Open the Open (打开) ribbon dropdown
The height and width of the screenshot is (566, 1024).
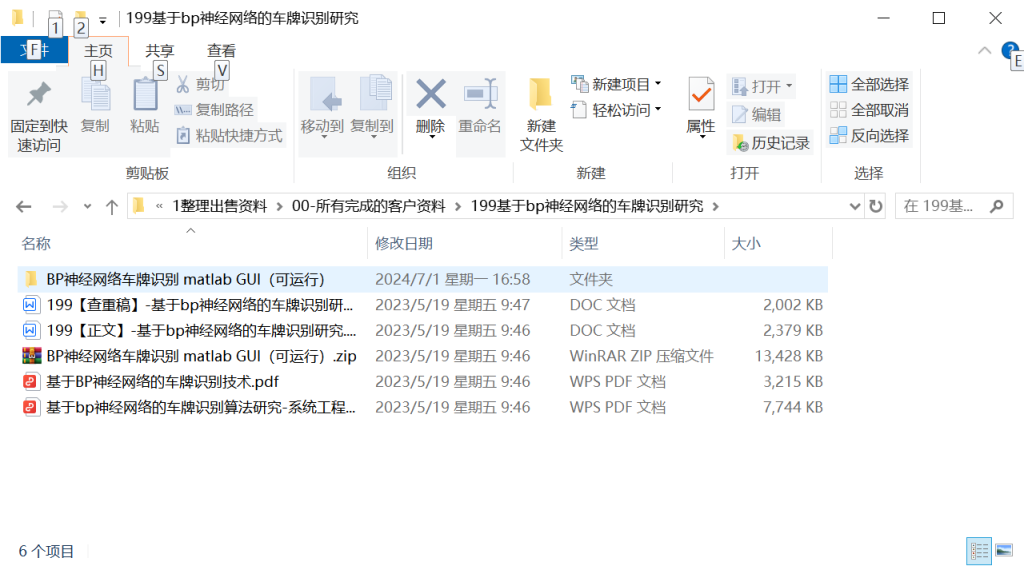point(762,86)
